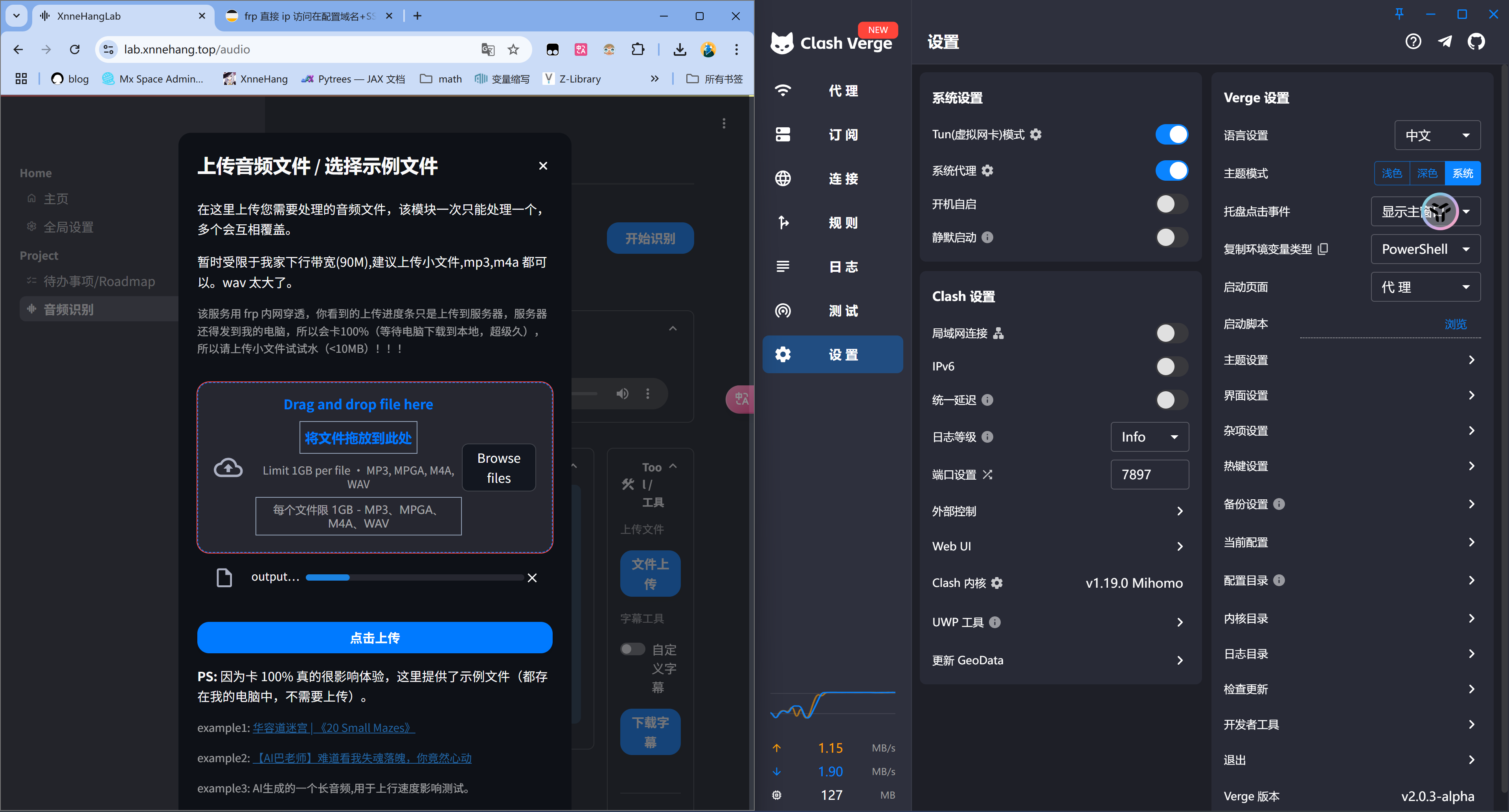1509x812 pixels.
Task: Click the floating translate widget icon
Action: pyautogui.click(x=741, y=399)
